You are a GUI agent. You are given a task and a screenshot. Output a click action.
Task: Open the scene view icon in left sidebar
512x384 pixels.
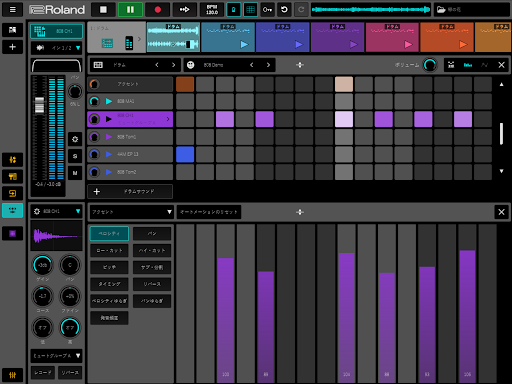pyautogui.click(x=12, y=30)
